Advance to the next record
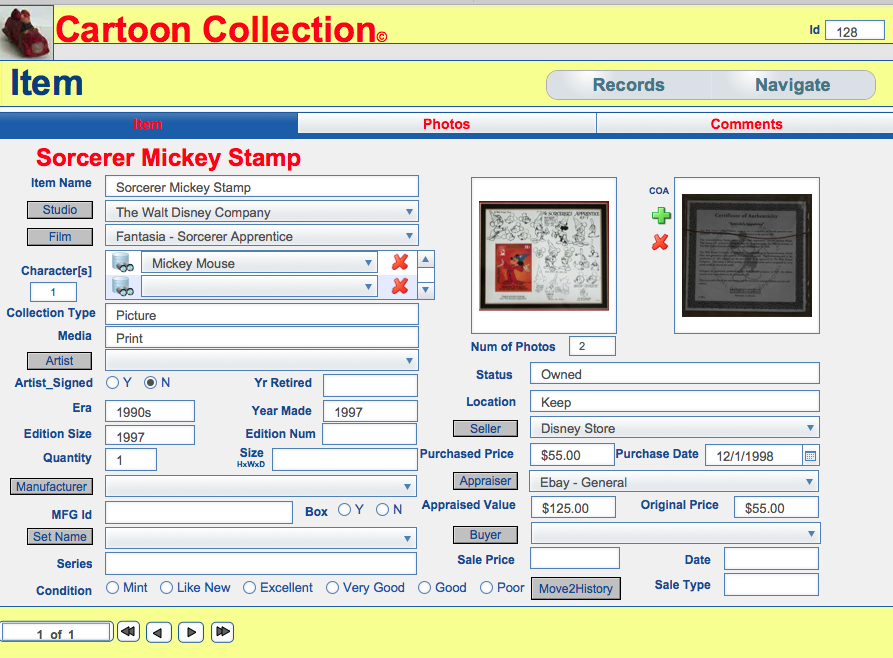This screenshot has width=893, height=658. [x=191, y=632]
